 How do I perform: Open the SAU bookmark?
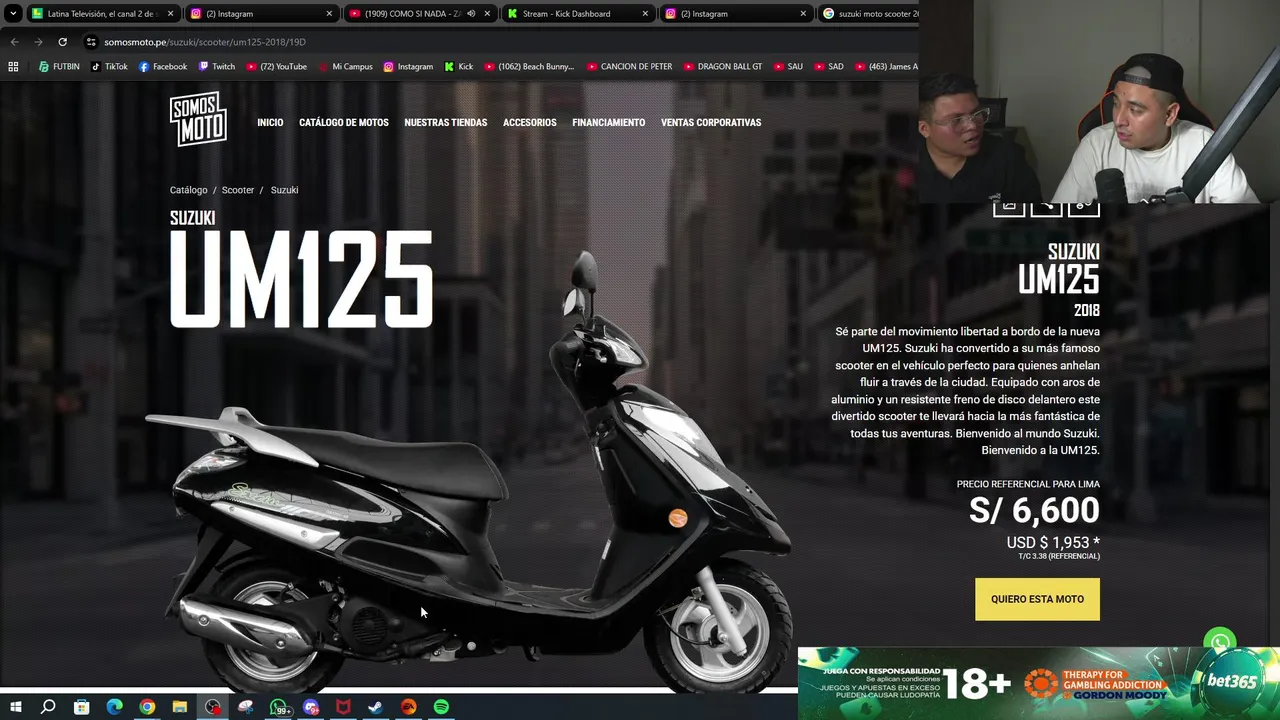[x=788, y=67]
